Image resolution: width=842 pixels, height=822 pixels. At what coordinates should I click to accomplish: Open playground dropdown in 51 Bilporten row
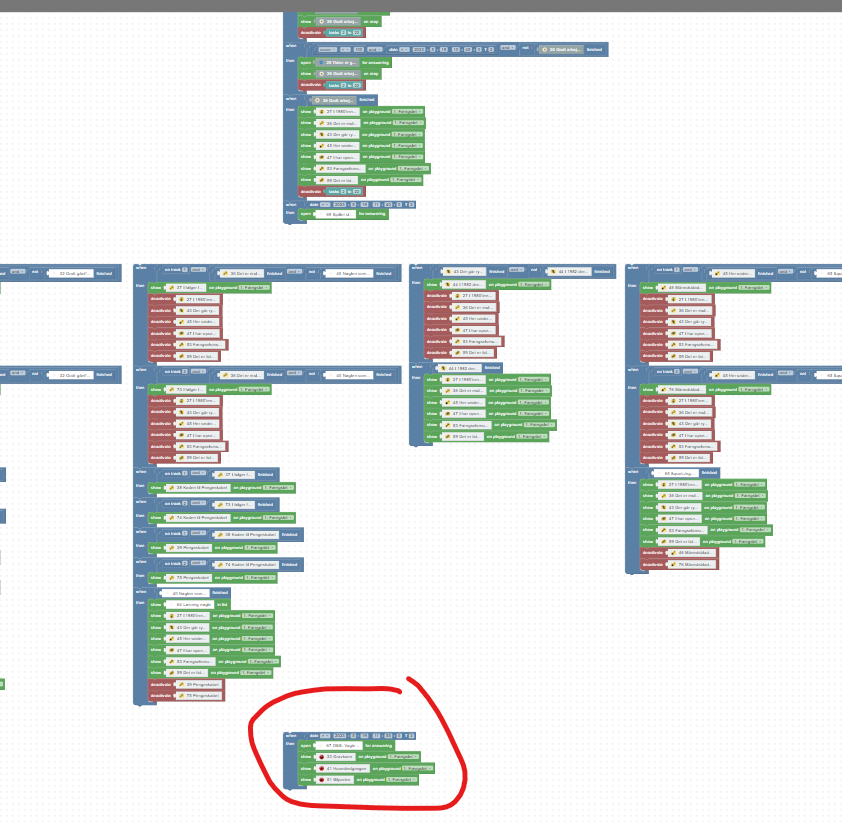coord(401,780)
